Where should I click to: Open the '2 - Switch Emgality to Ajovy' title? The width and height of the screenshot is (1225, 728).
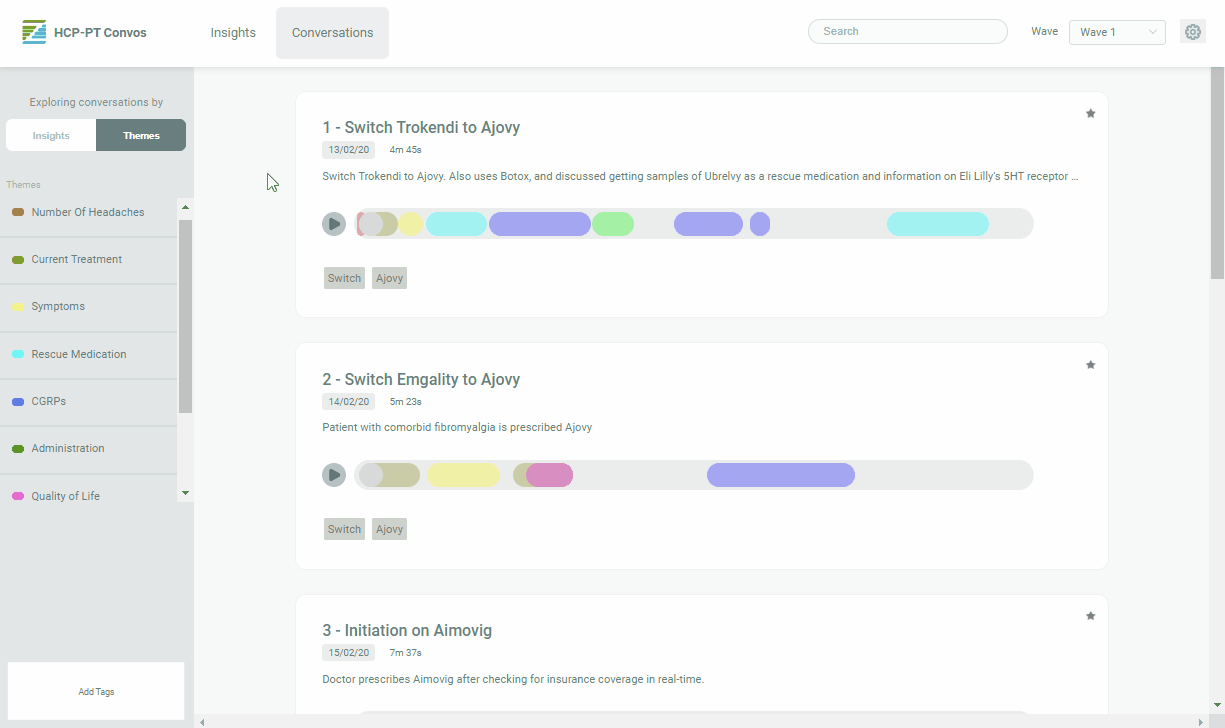(x=421, y=379)
